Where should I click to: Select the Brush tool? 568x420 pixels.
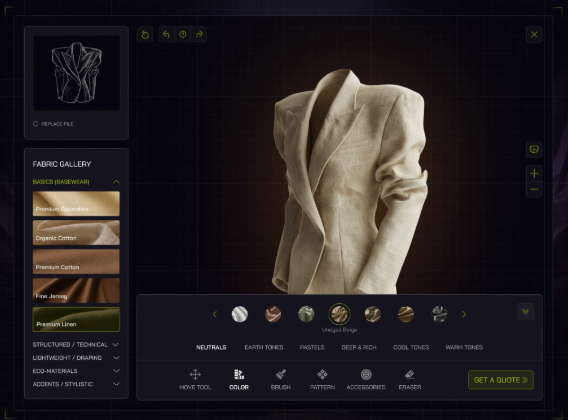pyautogui.click(x=281, y=379)
